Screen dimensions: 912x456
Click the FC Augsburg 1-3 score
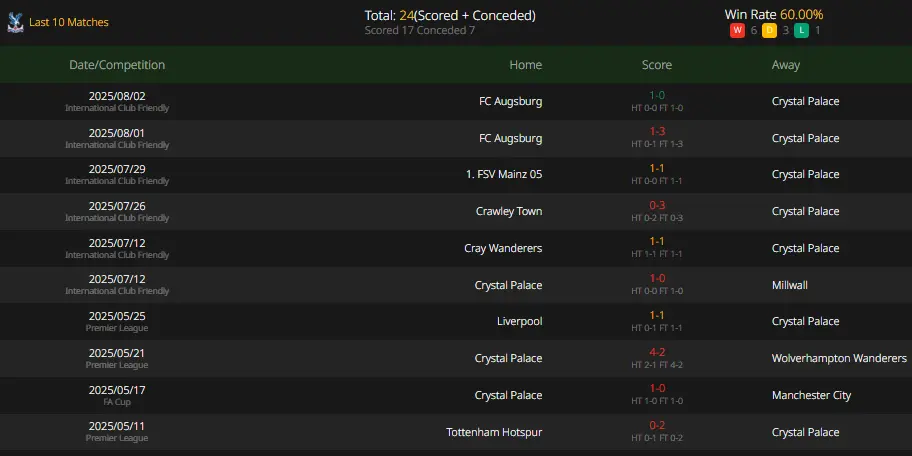(657, 132)
